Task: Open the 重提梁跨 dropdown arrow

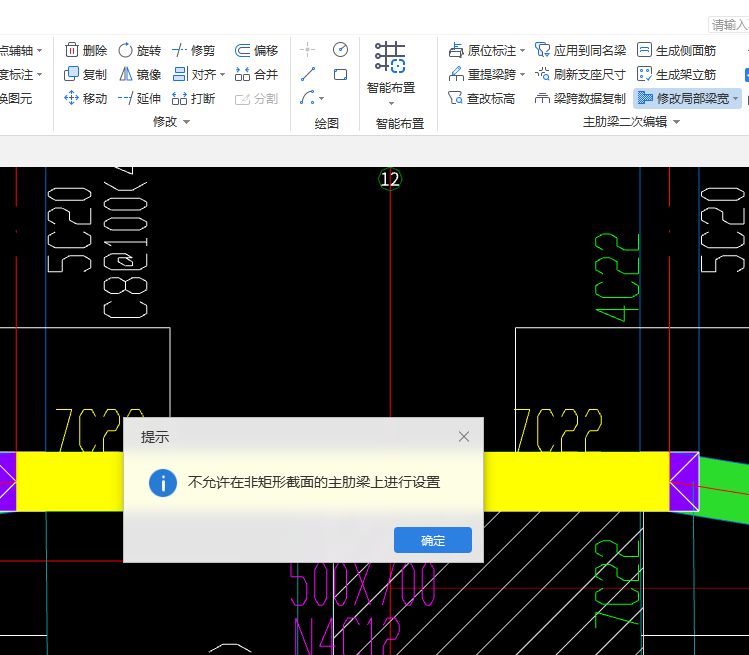Action: point(523,74)
